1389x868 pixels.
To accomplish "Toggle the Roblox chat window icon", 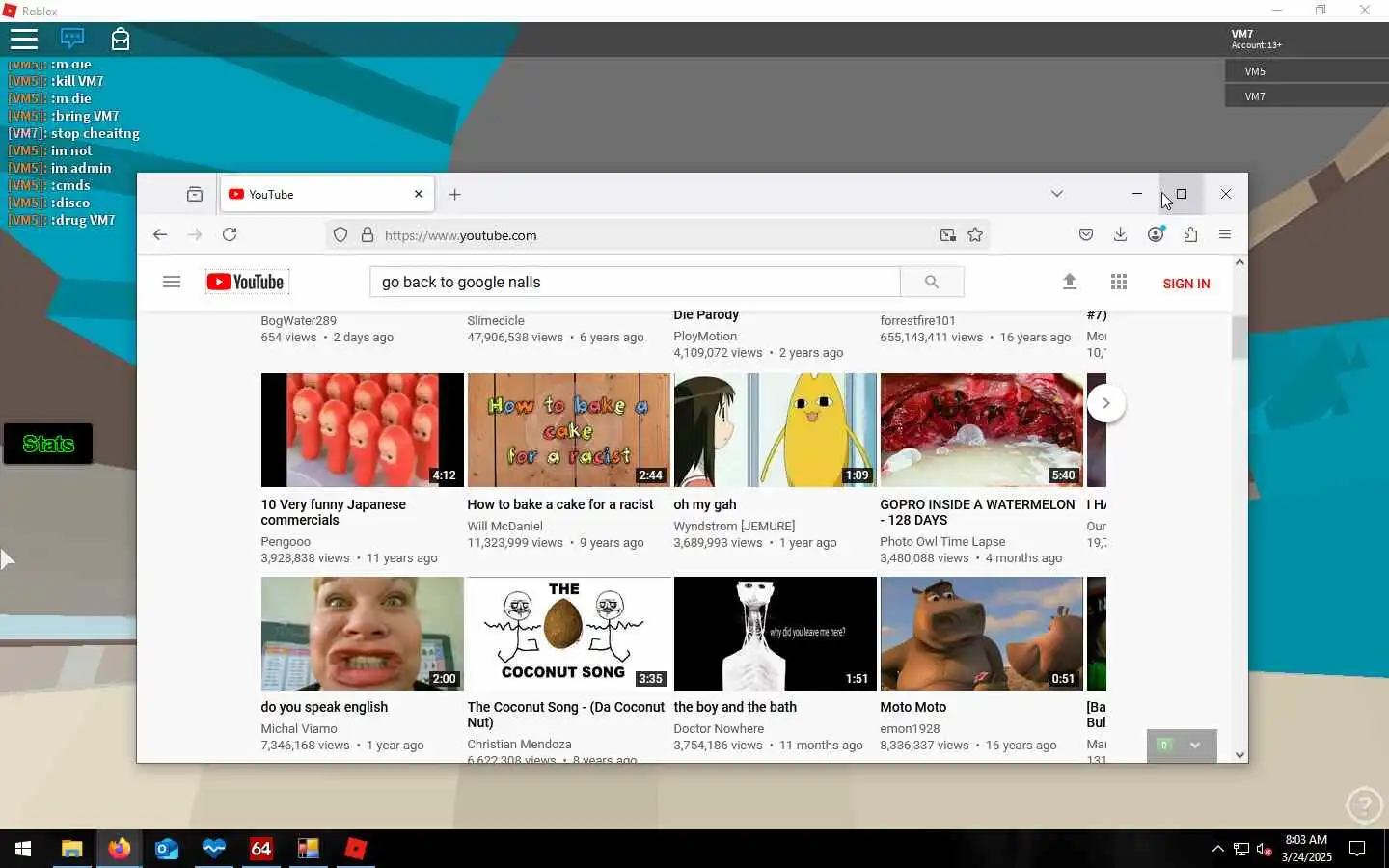I will point(72,39).
